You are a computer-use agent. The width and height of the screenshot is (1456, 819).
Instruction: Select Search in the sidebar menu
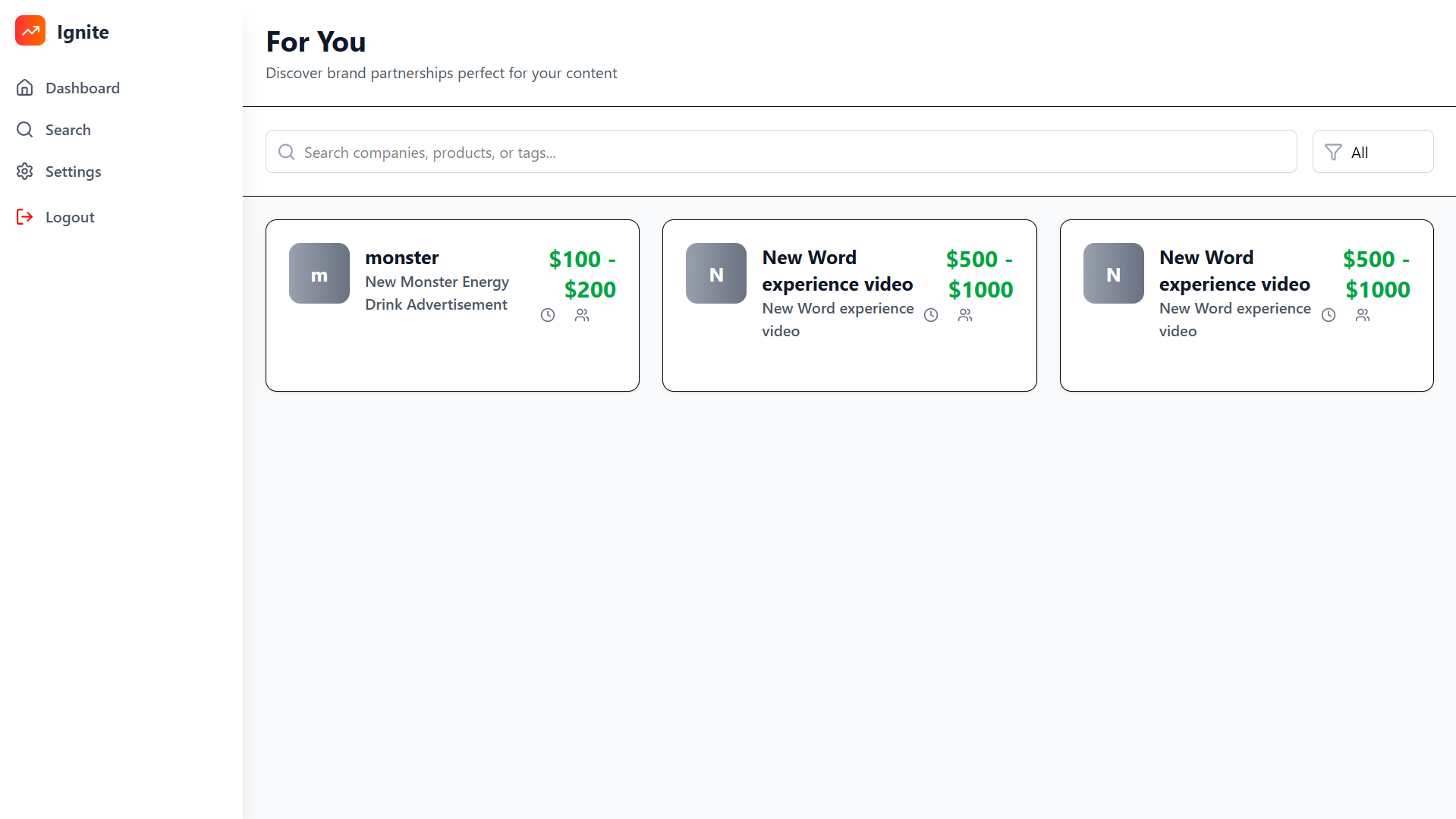coord(68,130)
